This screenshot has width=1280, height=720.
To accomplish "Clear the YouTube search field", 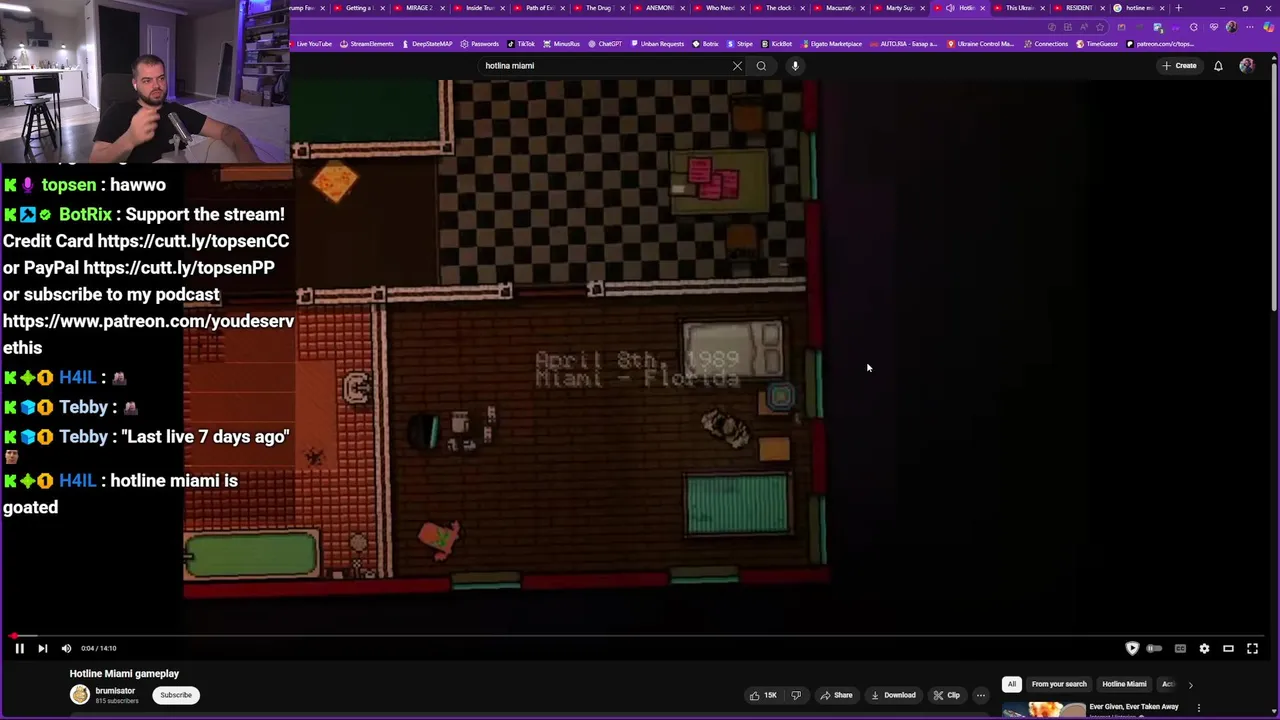I will coord(737,66).
